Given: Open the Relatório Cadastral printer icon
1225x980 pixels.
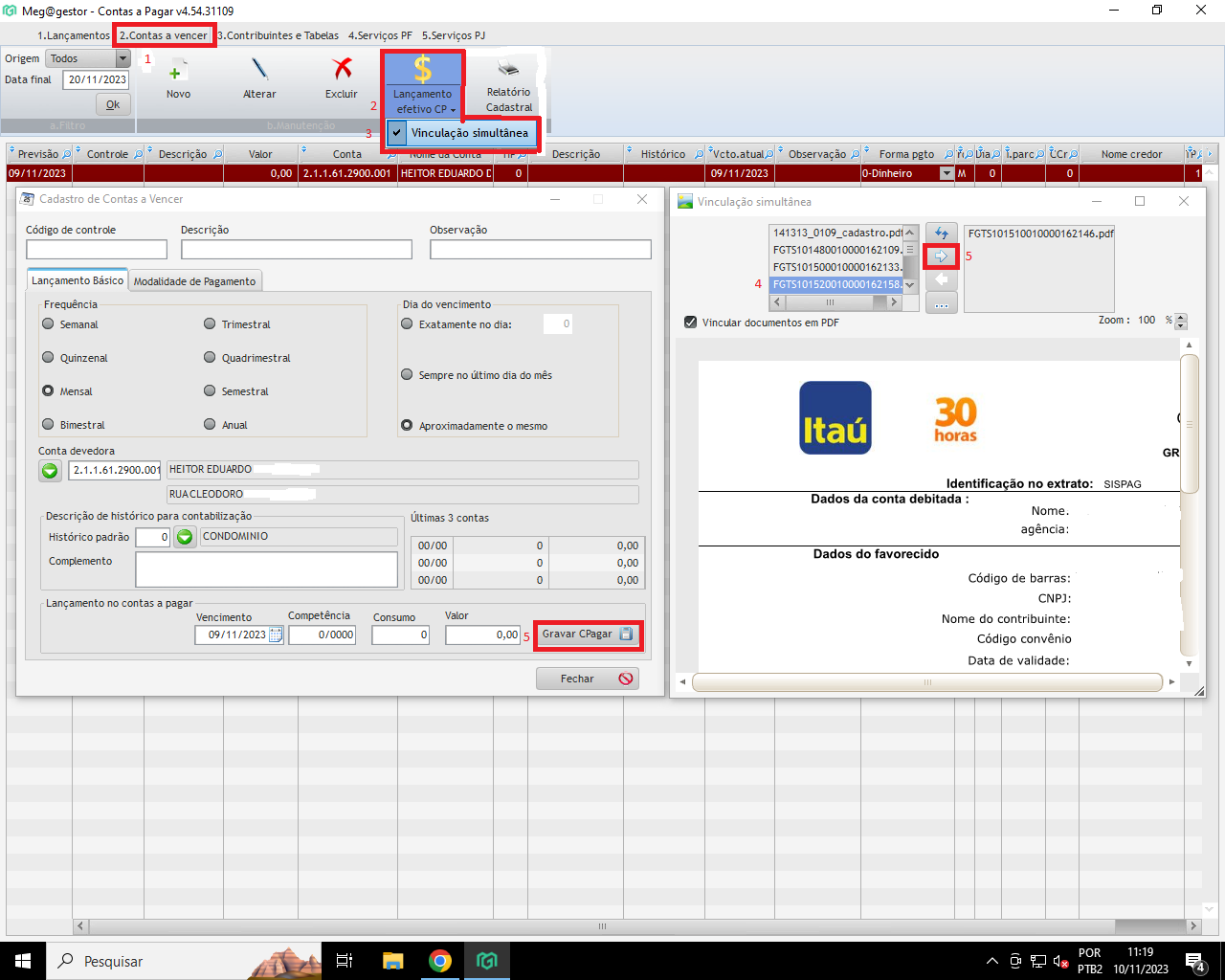Looking at the screenshot, I should [508, 70].
